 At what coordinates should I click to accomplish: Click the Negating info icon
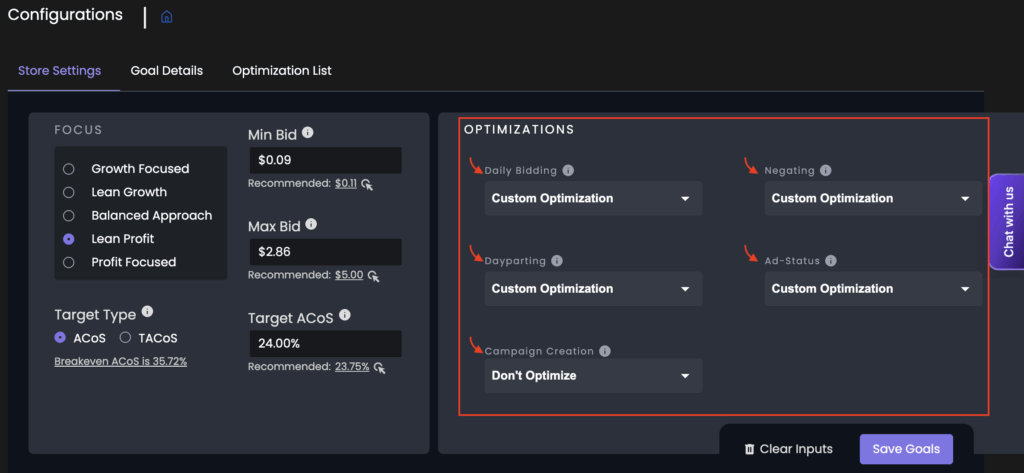825,171
